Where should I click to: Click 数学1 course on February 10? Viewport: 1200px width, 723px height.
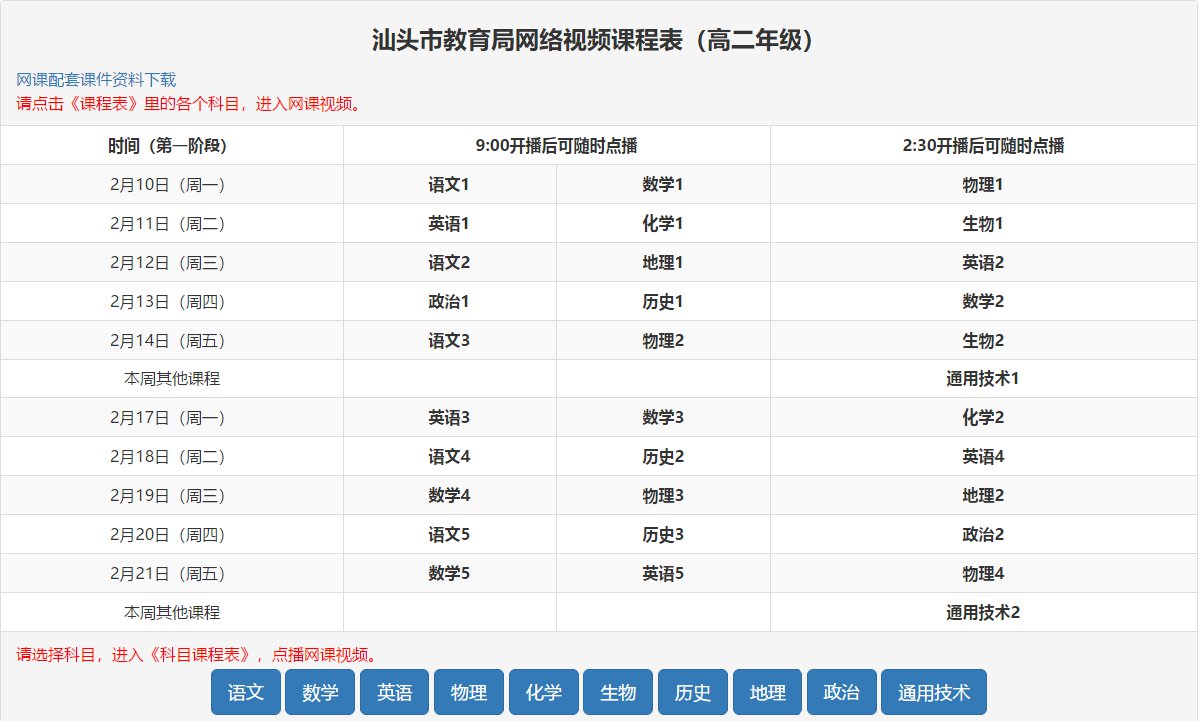coord(663,185)
